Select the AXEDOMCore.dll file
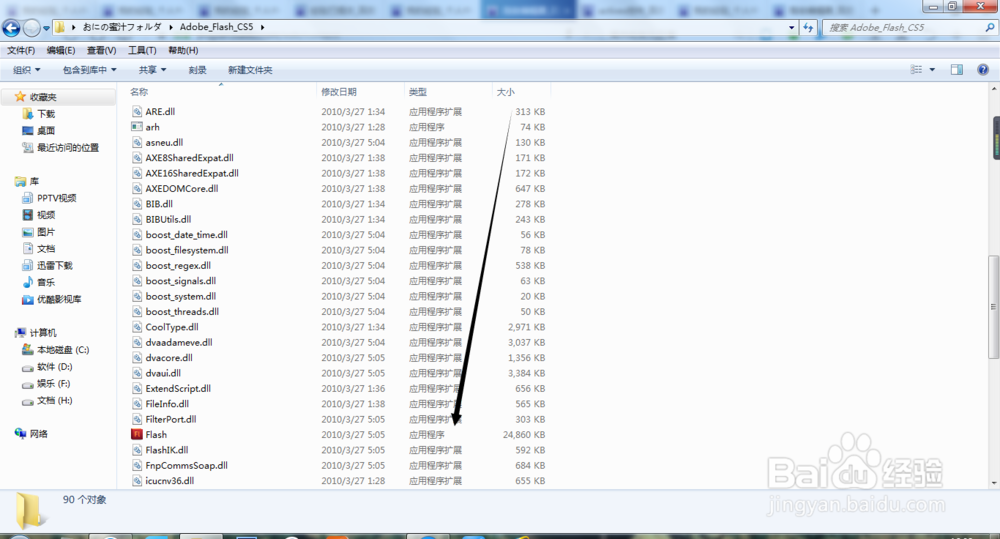This screenshot has width=1000, height=539. tap(182, 189)
